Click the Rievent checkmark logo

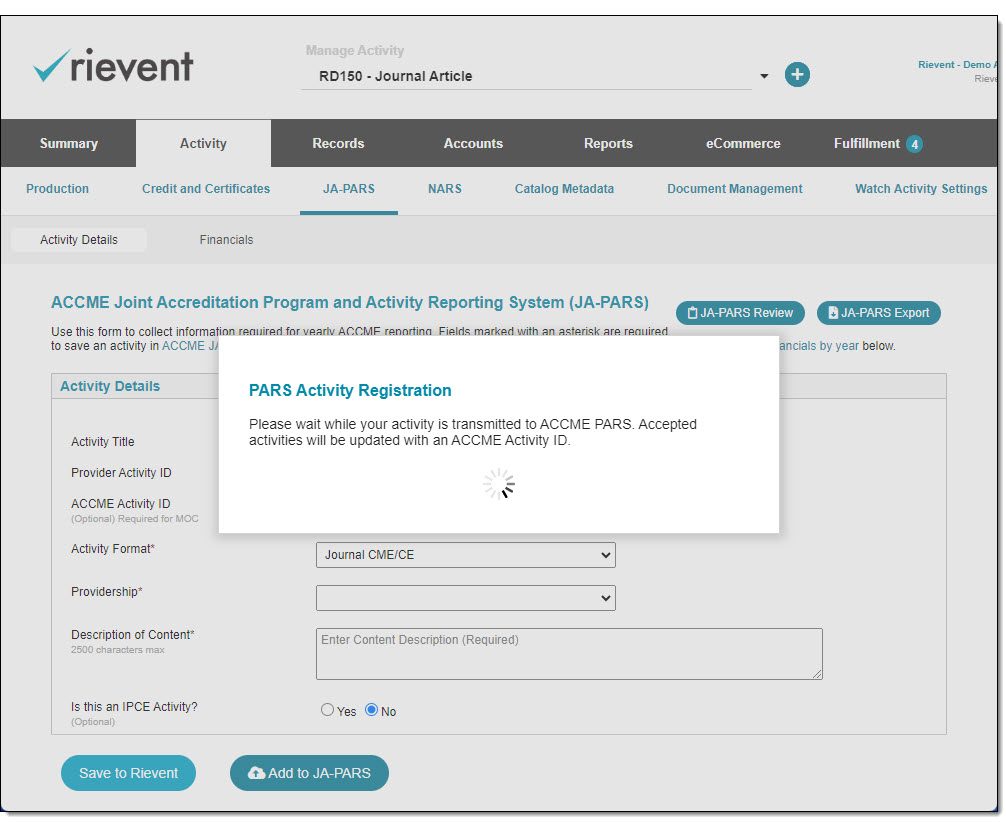click(x=113, y=65)
